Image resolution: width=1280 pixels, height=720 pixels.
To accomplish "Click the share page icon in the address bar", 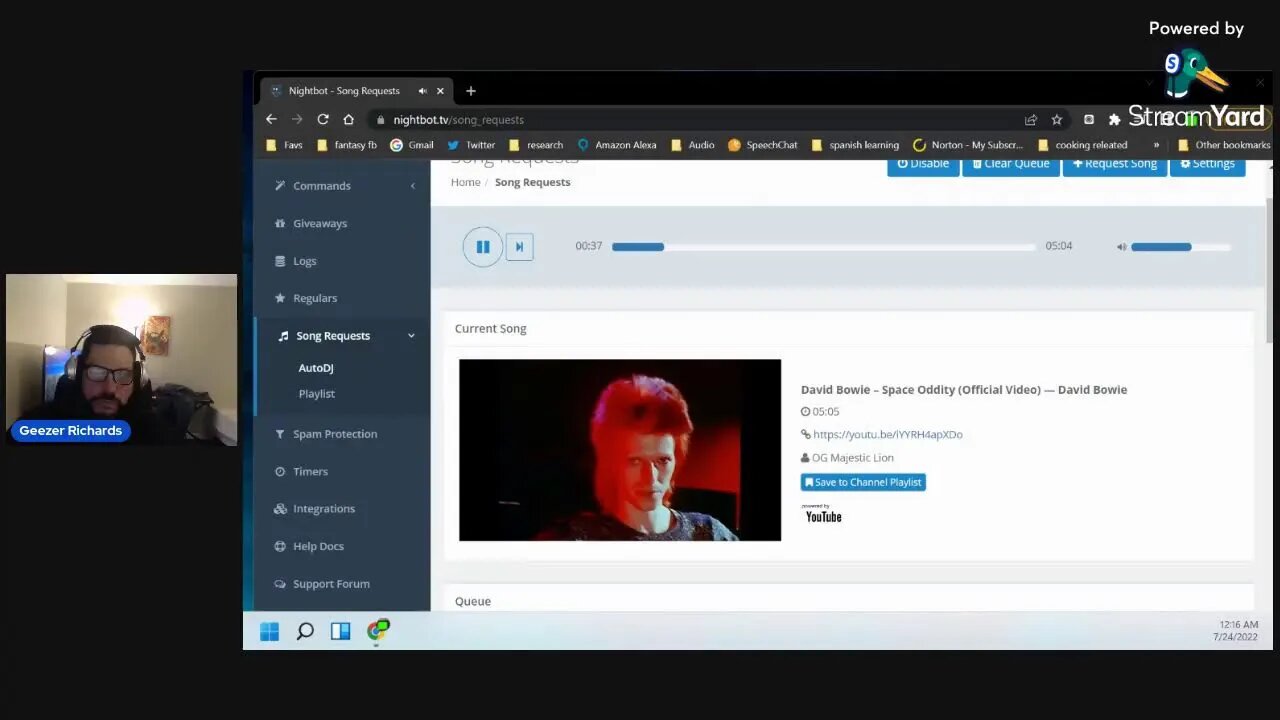I will (1031, 120).
